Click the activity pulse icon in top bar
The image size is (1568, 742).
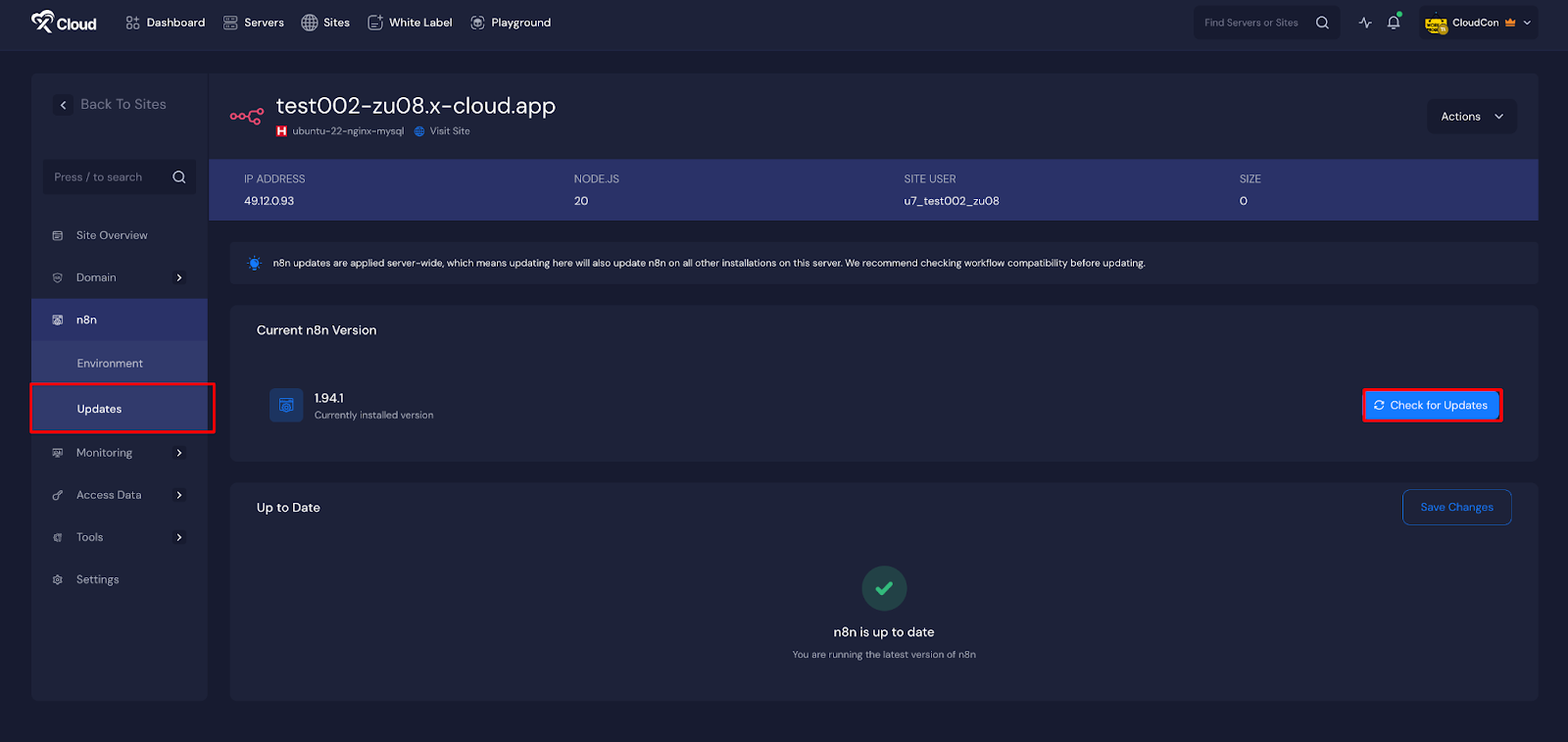pyautogui.click(x=1365, y=22)
